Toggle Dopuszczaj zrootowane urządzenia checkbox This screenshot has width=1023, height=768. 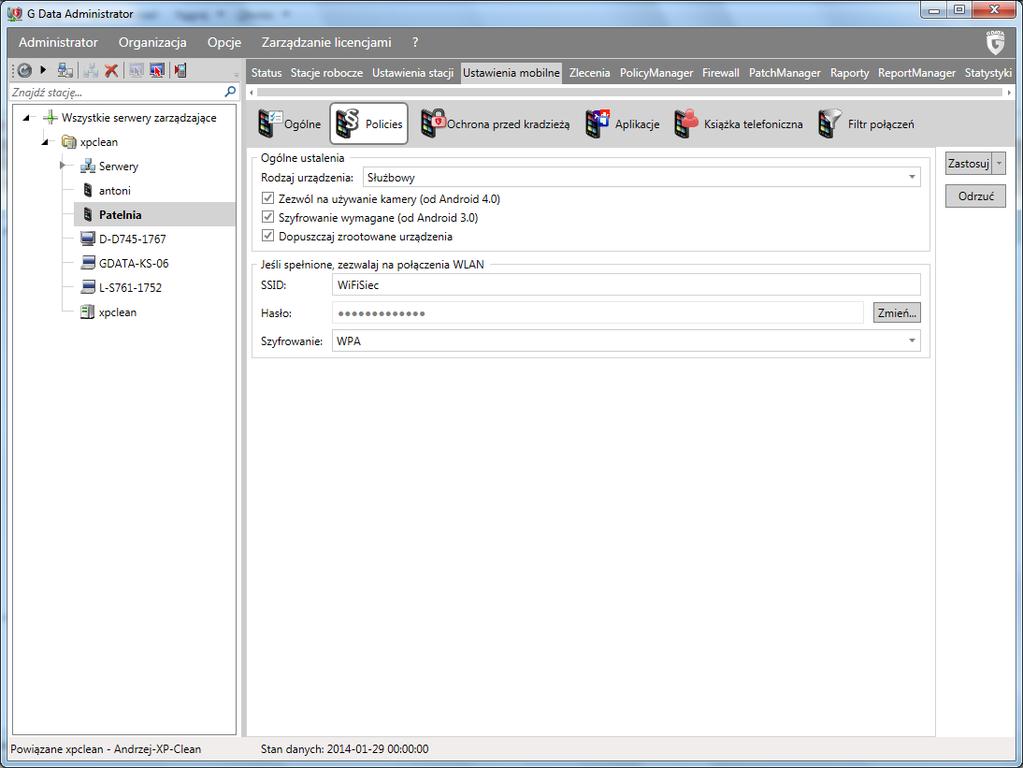(x=267, y=236)
